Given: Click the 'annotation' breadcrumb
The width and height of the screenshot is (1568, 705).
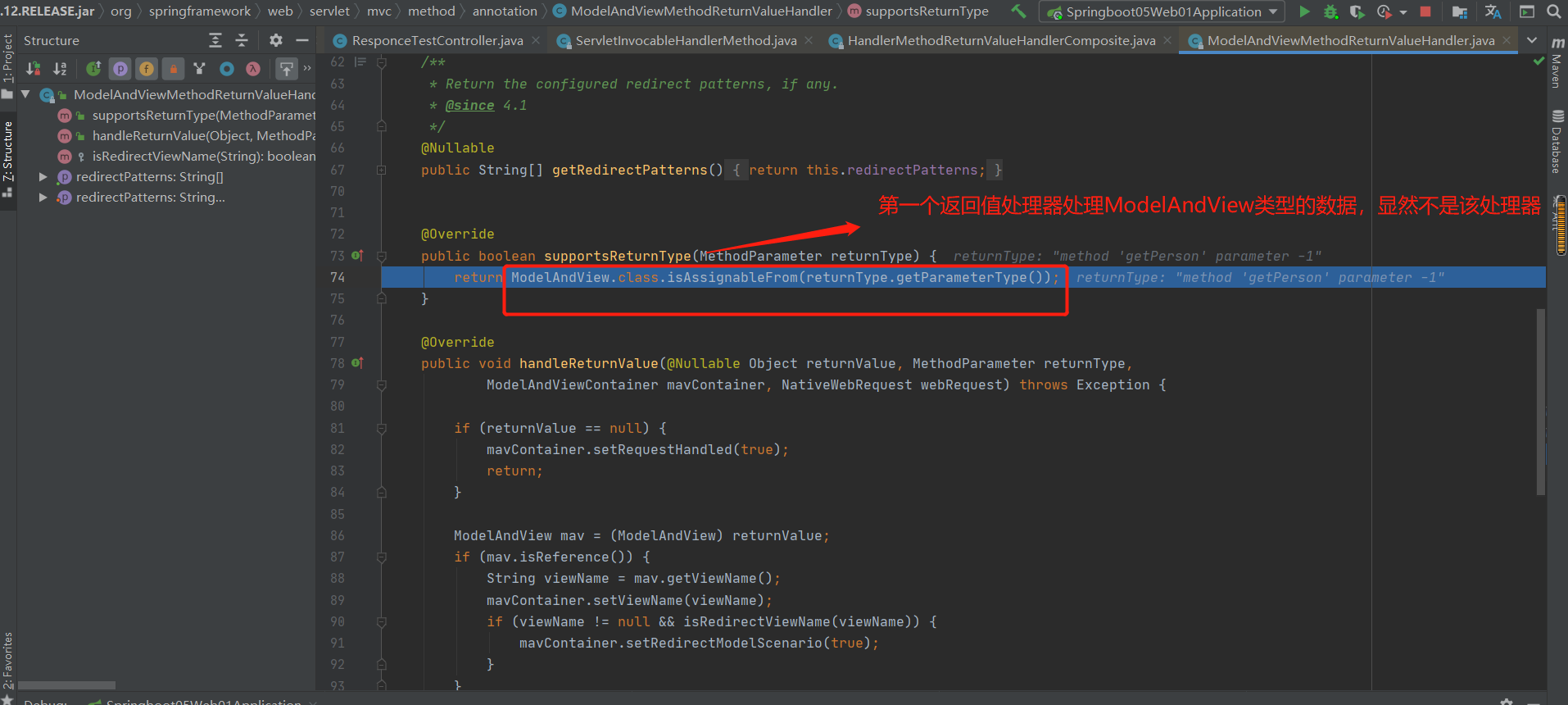Looking at the screenshot, I should [505, 11].
